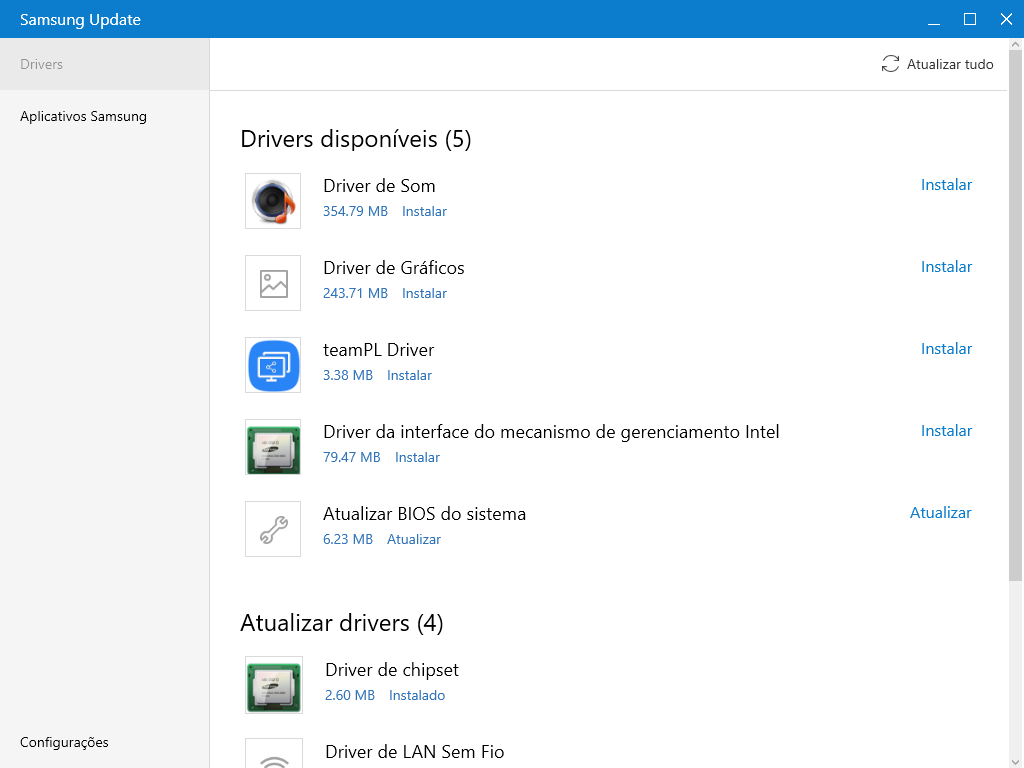Click the 6.23 MB size text
This screenshot has width=1024, height=768.
[348, 539]
